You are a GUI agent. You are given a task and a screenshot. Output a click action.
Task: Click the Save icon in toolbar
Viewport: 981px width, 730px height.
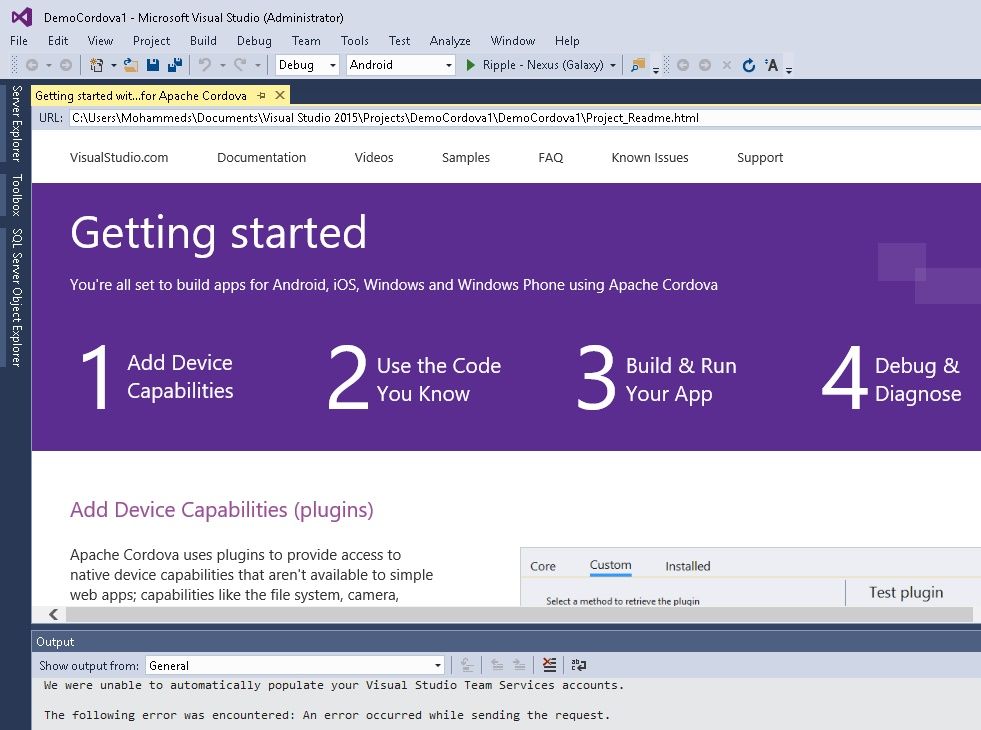153,65
